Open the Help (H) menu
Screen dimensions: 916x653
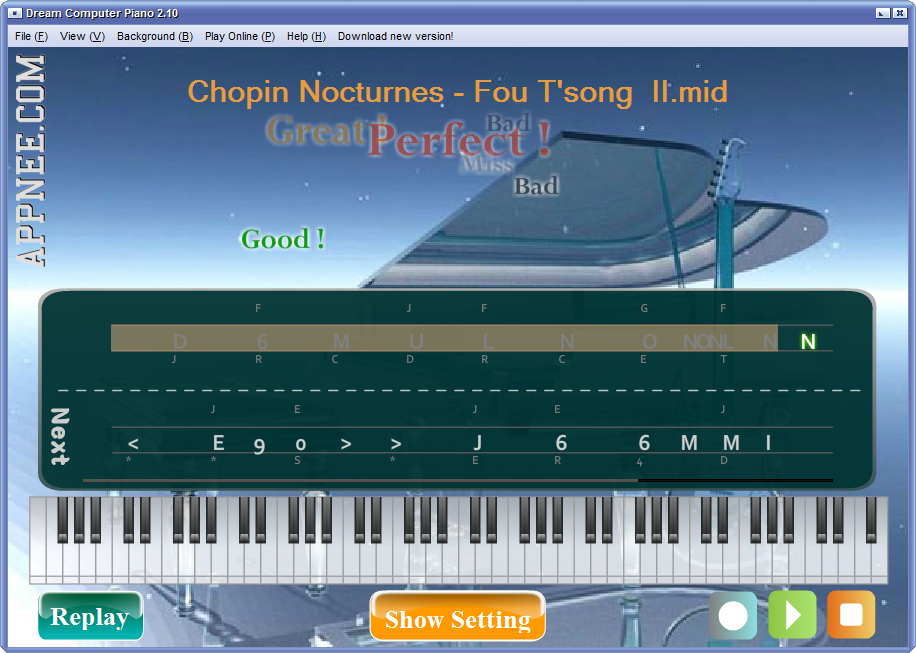point(306,36)
